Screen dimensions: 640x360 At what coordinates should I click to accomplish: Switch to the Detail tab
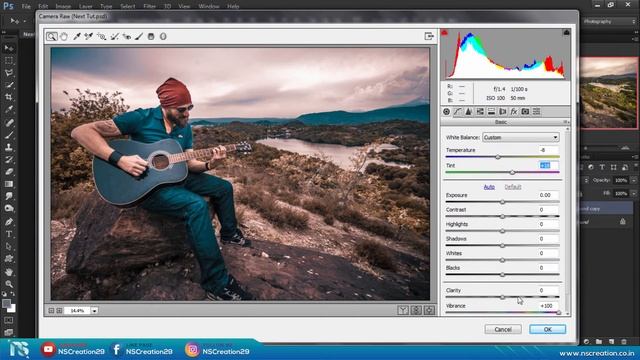469,111
